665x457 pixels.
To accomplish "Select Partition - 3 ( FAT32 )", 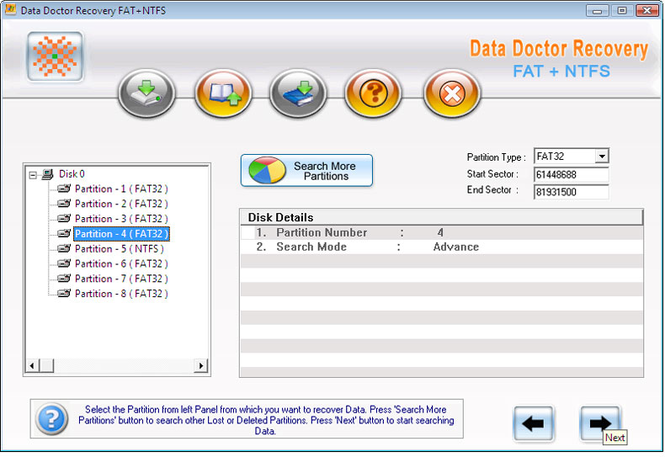I will (x=121, y=219).
